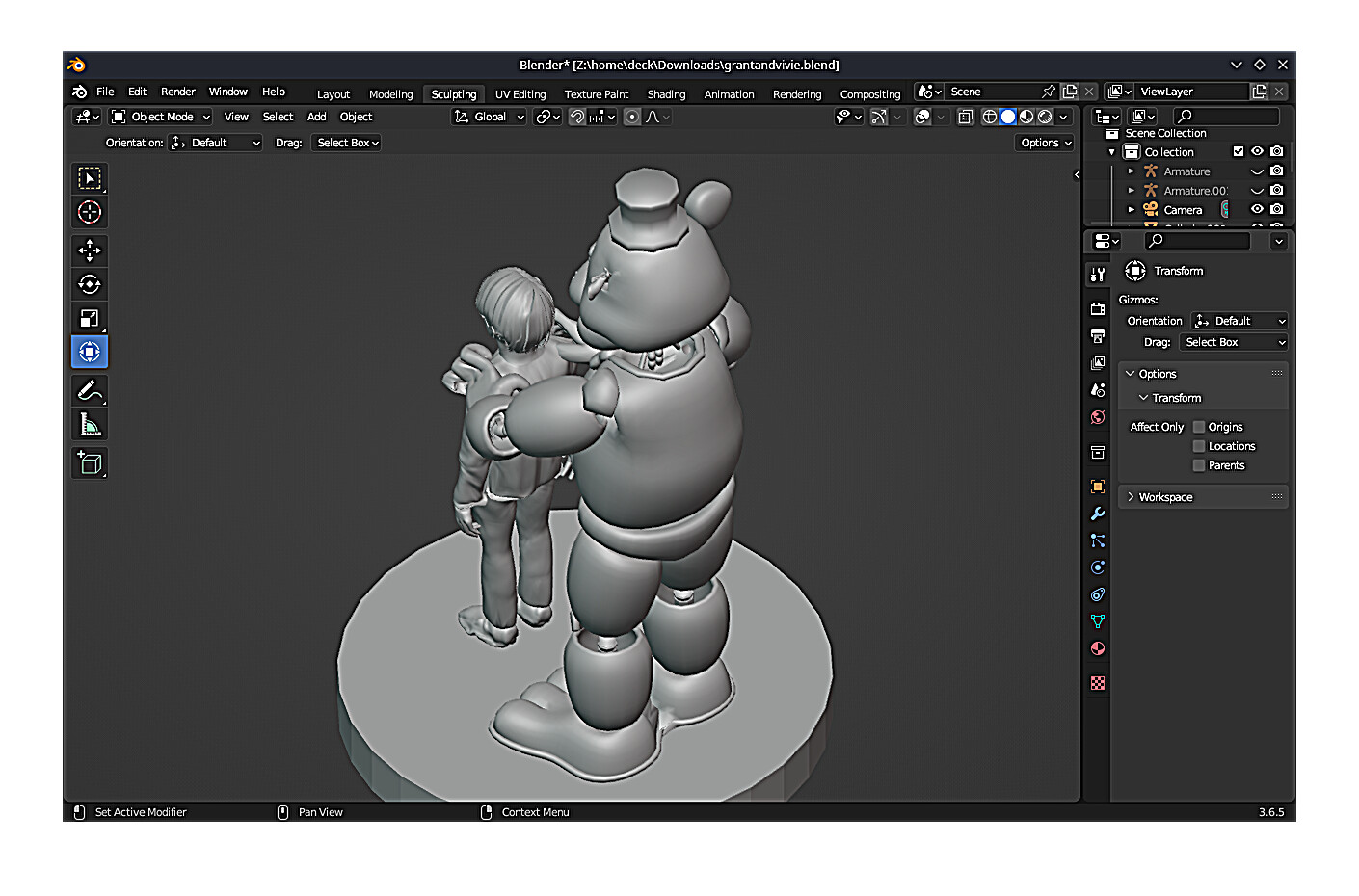Click the new scene icon beside Scene field
Image resolution: width=1359 pixels, height=896 pixels.
click(x=1069, y=92)
